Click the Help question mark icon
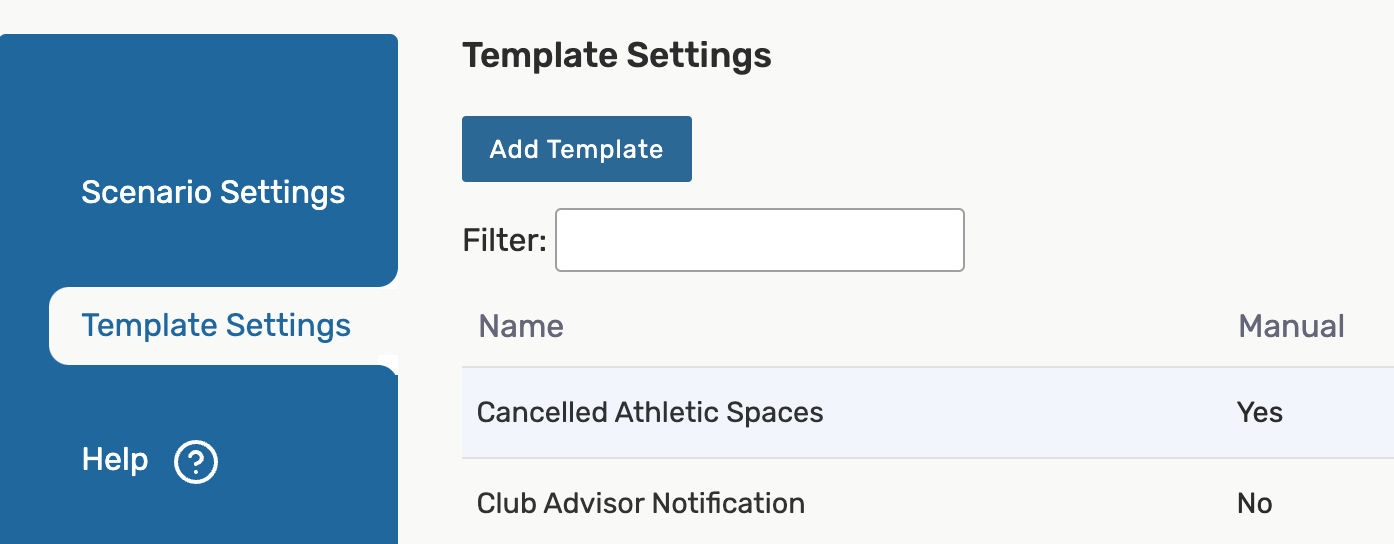This screenshot has width=1394, height=544. coord(196,462)
